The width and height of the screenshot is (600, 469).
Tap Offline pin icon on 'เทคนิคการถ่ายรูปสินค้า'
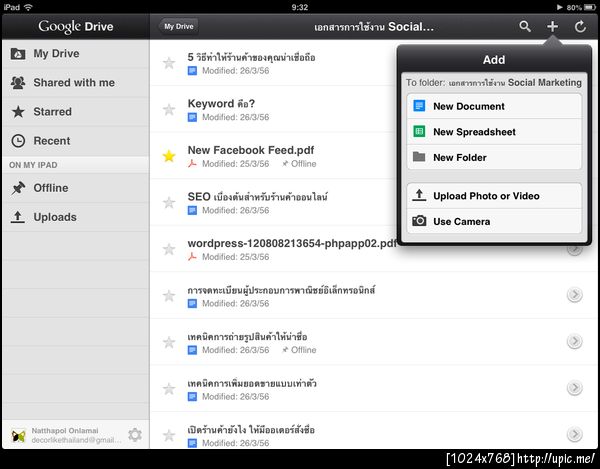tap(285, 350)
